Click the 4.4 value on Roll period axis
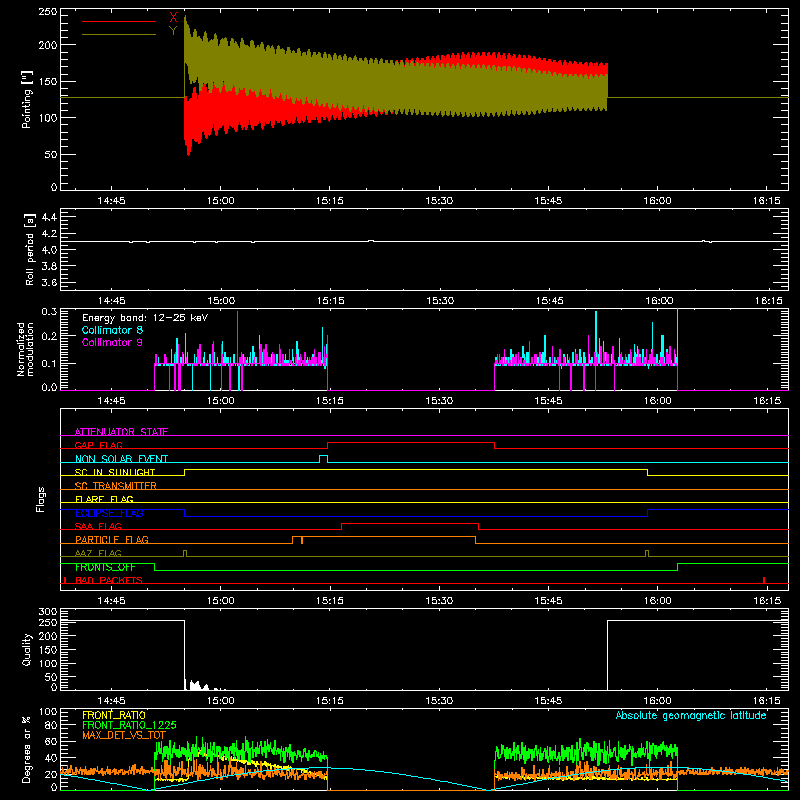Screen dimensions: 800x800 tap(49, 217)
